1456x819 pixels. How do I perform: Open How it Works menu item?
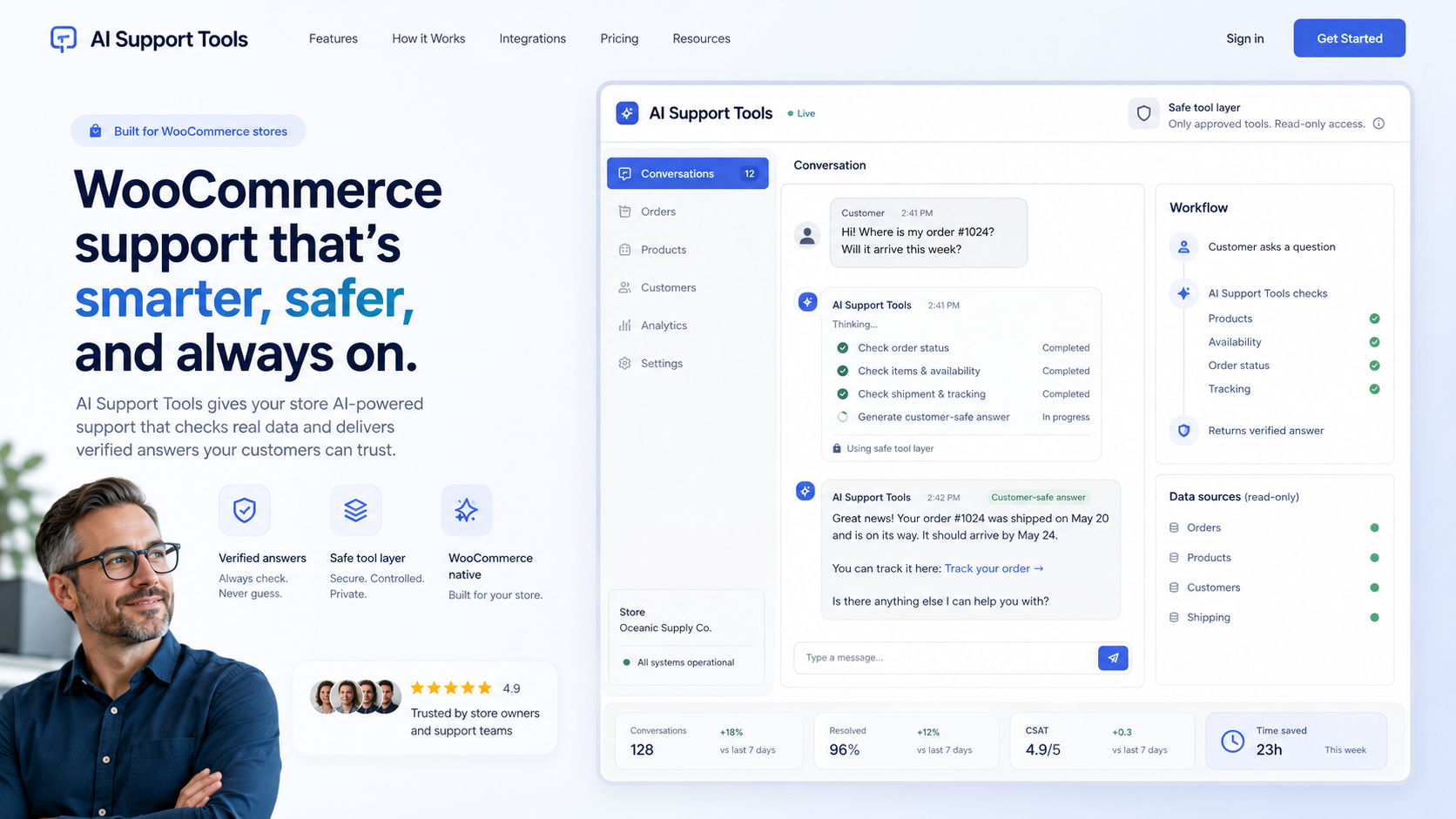point(428,38)
